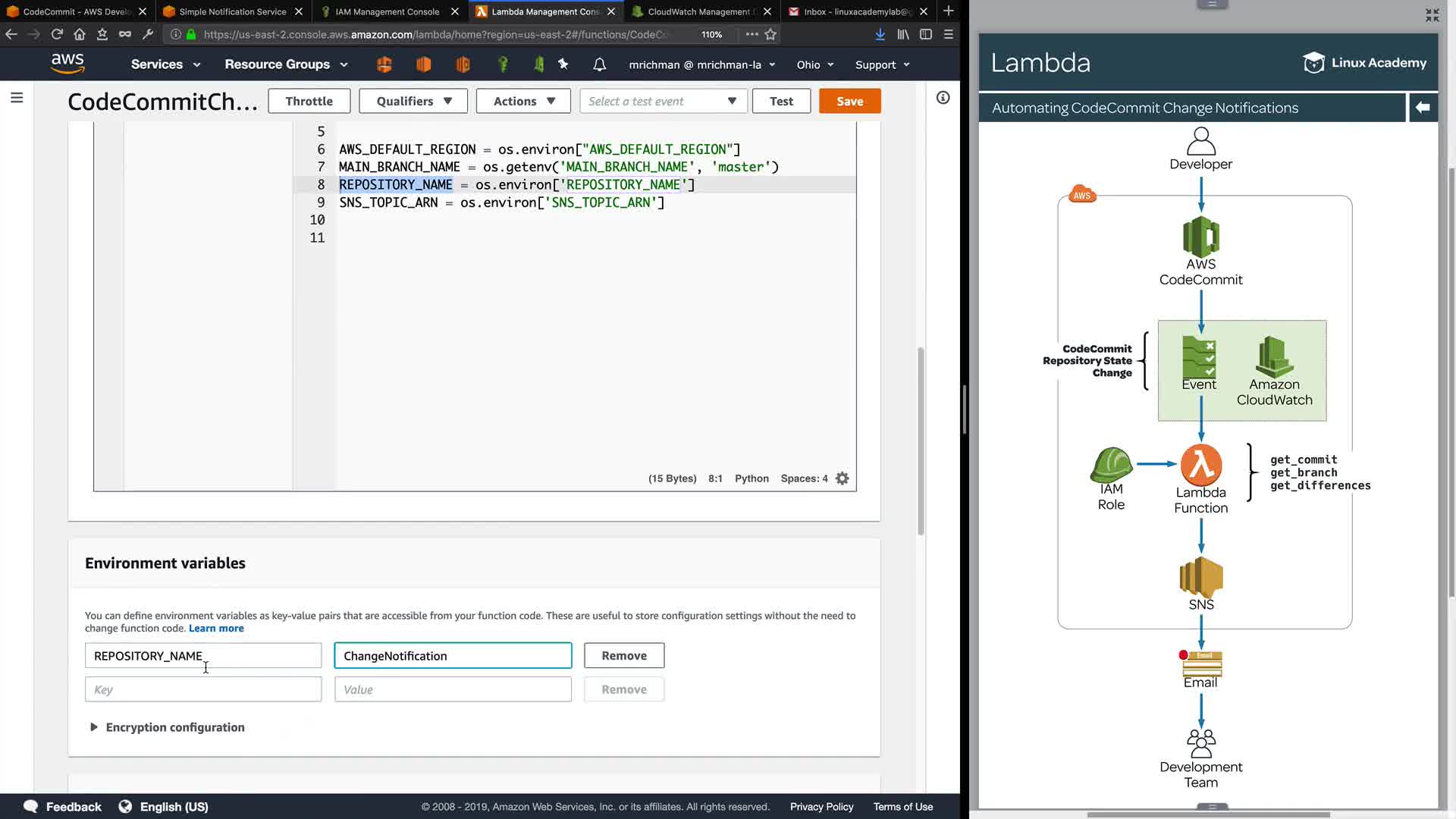The height and width of the screenshot is (819, 1456).
Task: Open the Lambda sidebar hamburger menu
Action: tap(17, 98)
